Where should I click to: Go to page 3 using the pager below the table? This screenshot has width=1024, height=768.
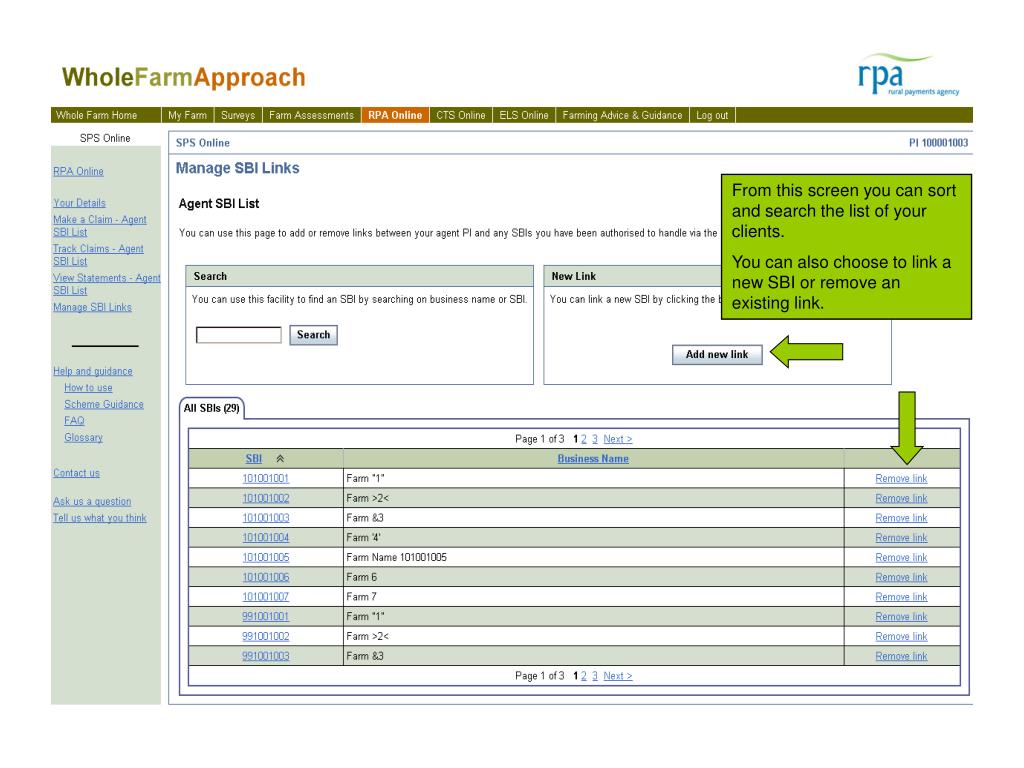pos(595,676)
